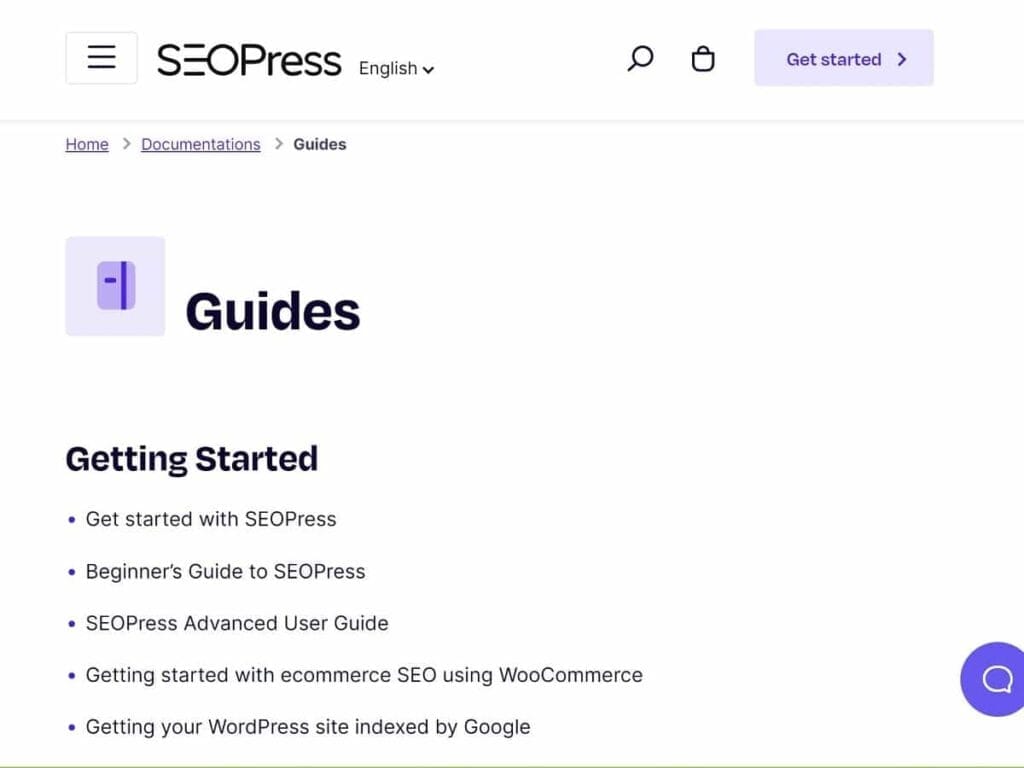Viewport: 1024px width, 768px height.
Task: Open Getting your WordPress site indexed guide
Action: (x=308, y=727)
